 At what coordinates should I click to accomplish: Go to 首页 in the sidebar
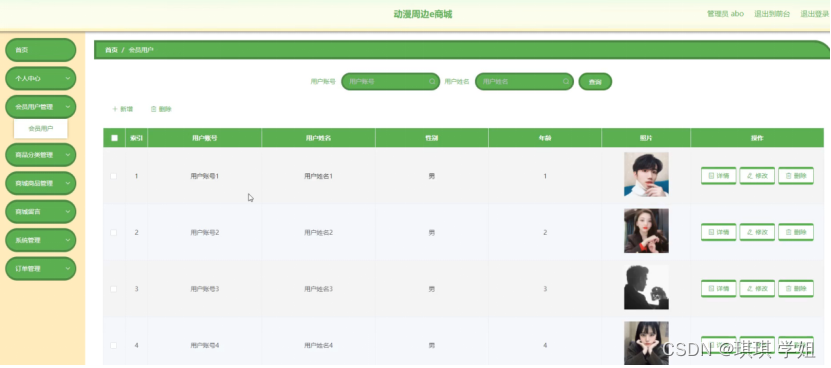(x=41, y=50)
